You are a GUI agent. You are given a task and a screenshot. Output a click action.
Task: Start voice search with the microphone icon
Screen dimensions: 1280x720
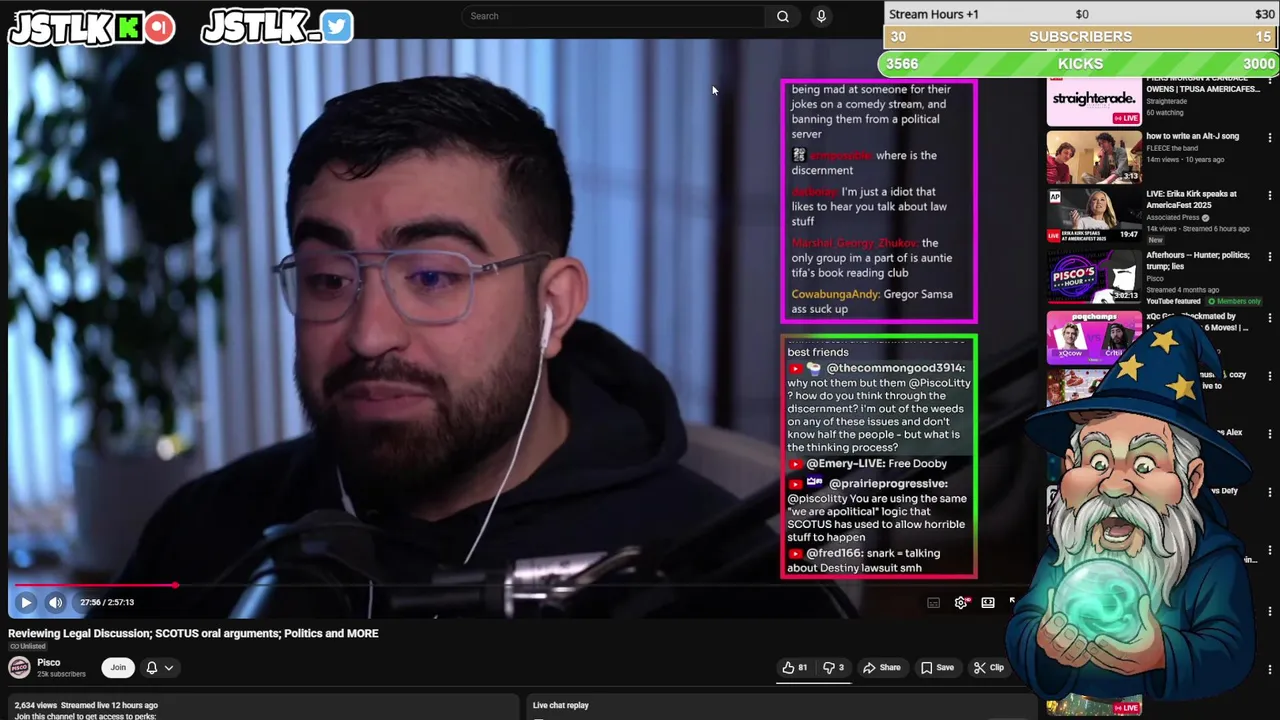coord(821,16)
